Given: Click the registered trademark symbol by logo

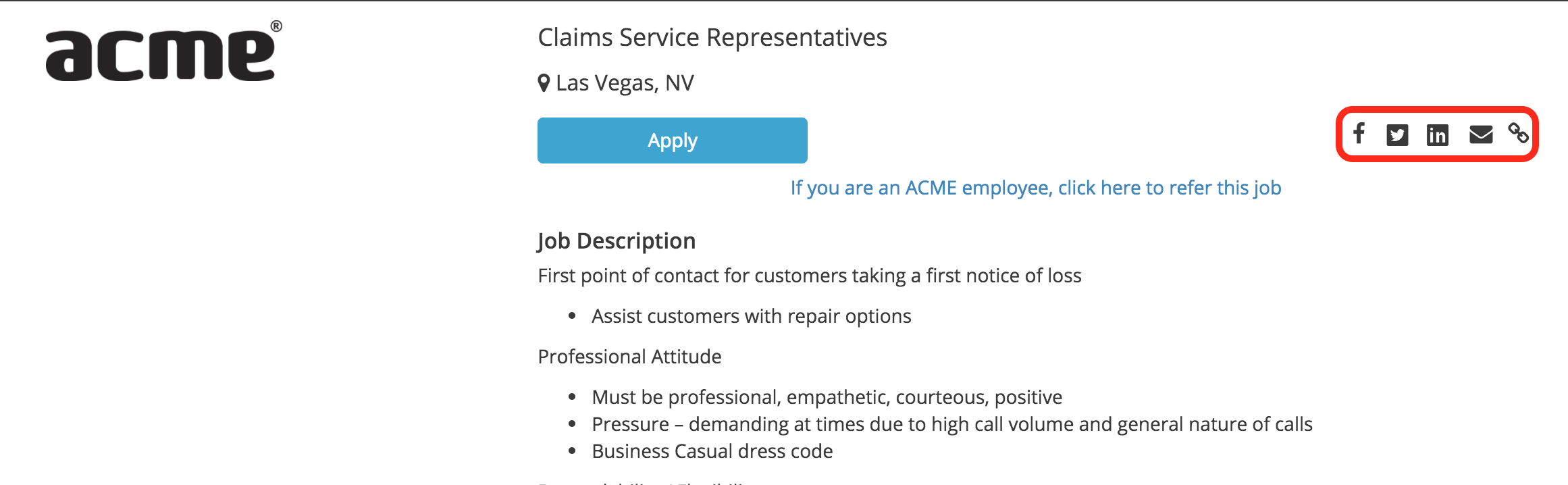Looking at the screenshot, I should pos(276,26).
